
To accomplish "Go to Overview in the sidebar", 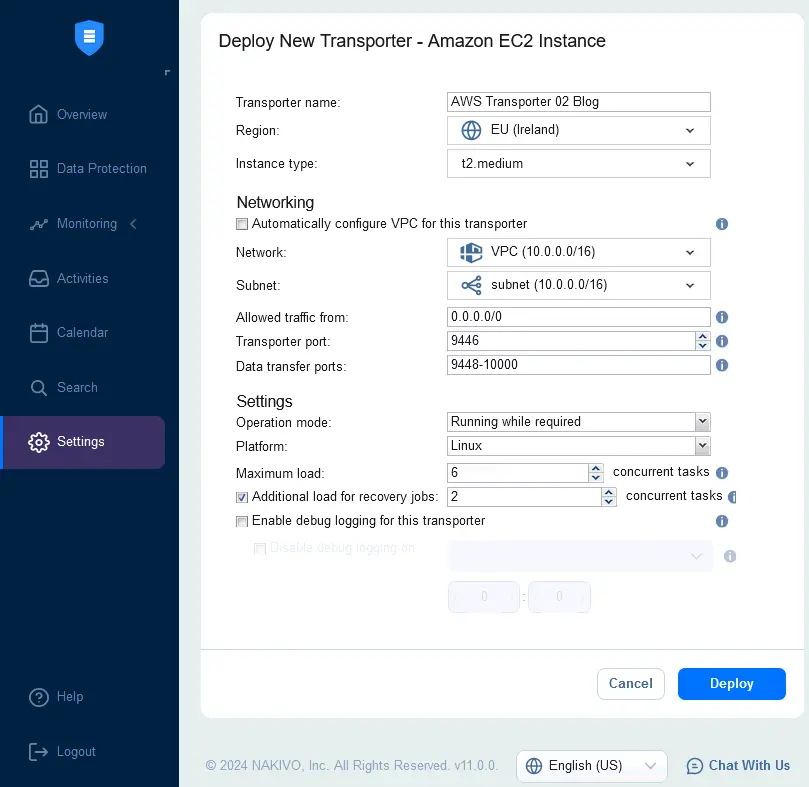I will (83, 115).
